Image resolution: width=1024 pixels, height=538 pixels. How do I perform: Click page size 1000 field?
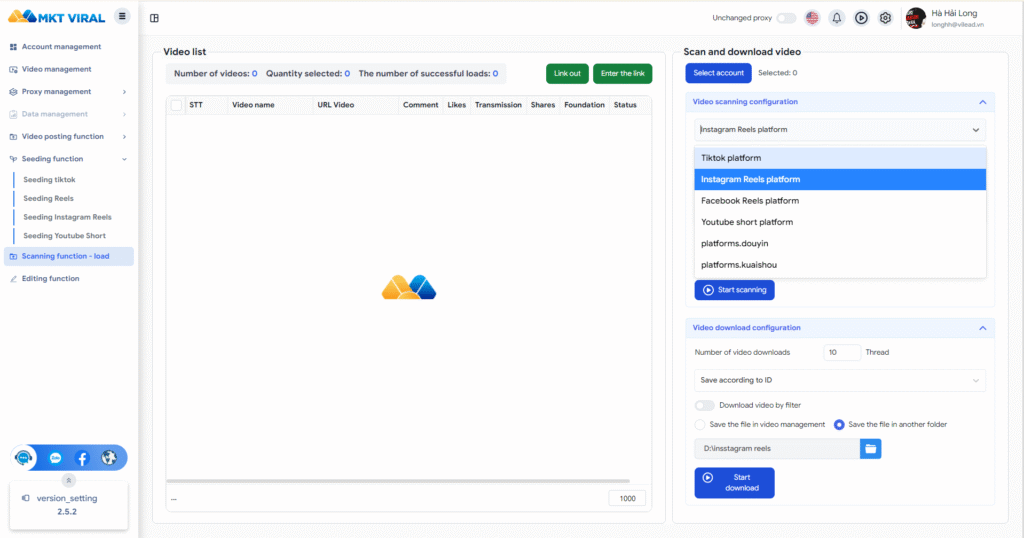click(x=627, y=499)
